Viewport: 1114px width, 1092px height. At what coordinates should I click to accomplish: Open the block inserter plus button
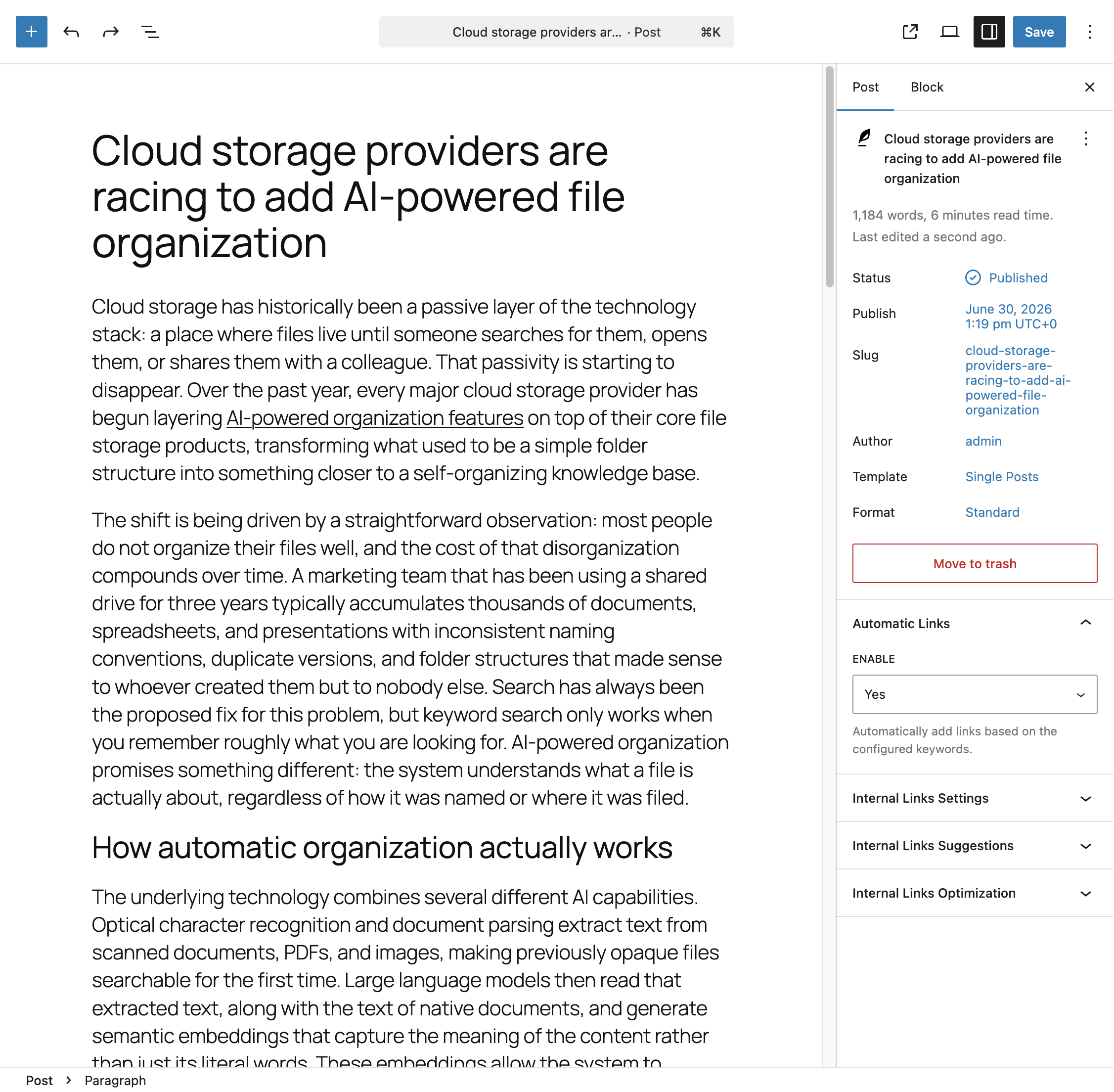[x=32, y=32]
